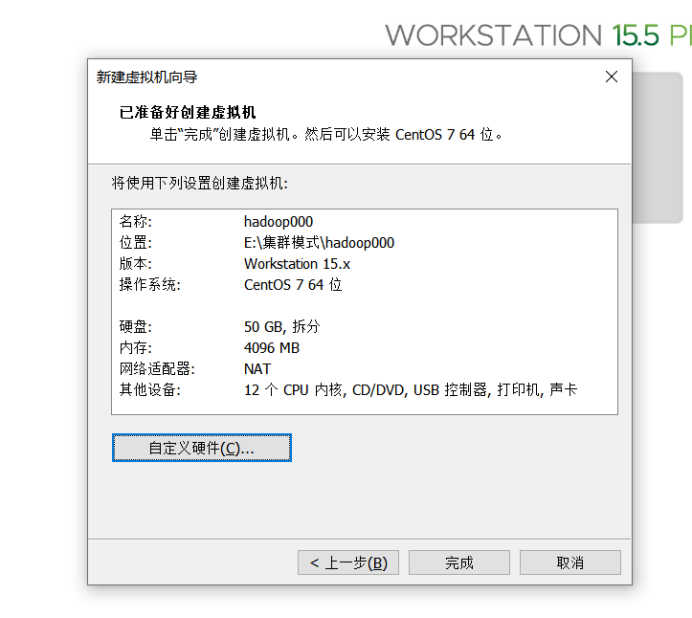Click the 位置: label
This screenshot has width=692, height=618.
pos(135,242)
